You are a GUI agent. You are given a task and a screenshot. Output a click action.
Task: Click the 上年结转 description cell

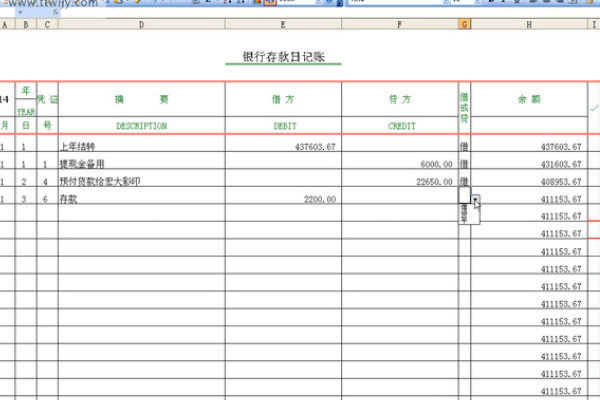[141, 146]
